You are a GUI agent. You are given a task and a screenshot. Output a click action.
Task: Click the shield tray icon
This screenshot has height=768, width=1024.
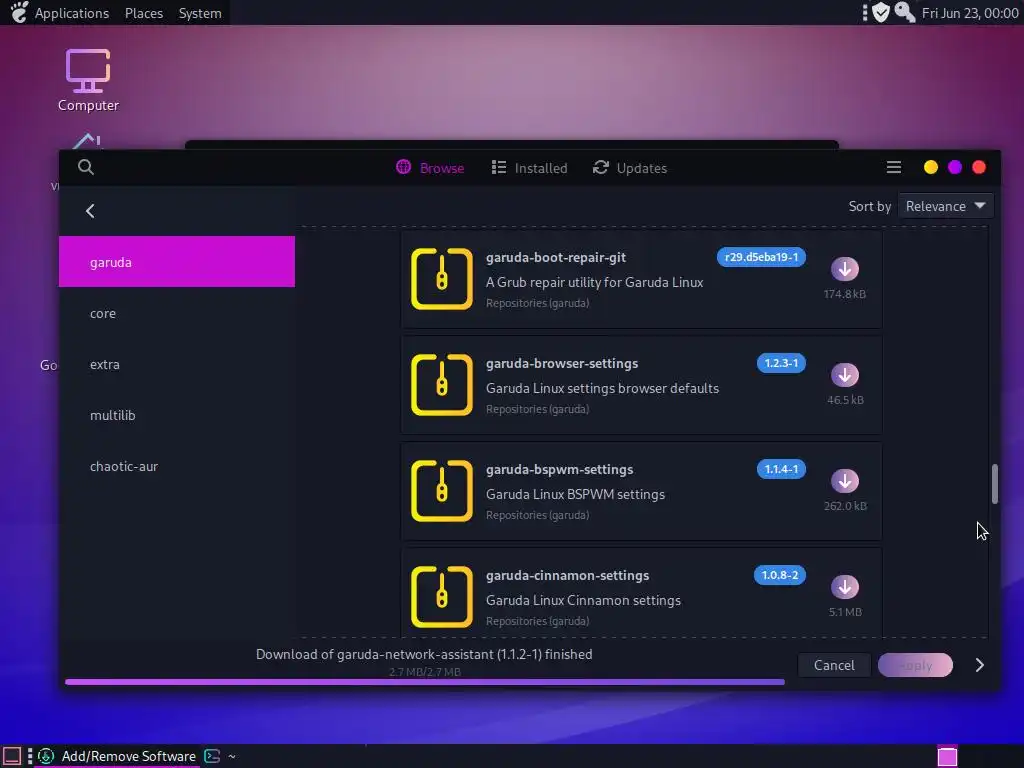coord(881,12)
